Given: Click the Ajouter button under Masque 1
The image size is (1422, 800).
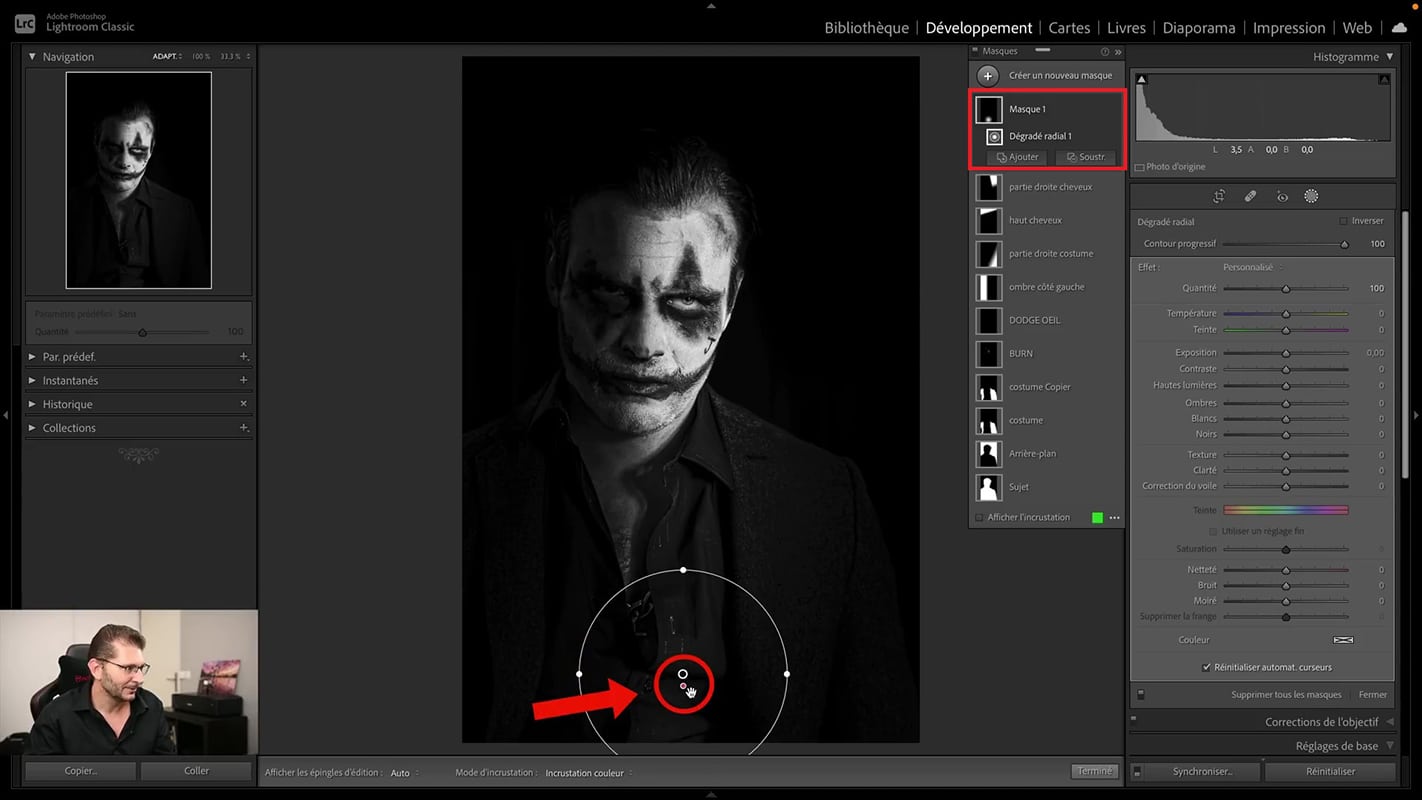Looking at the screenshot, I should coord(1018,158).
